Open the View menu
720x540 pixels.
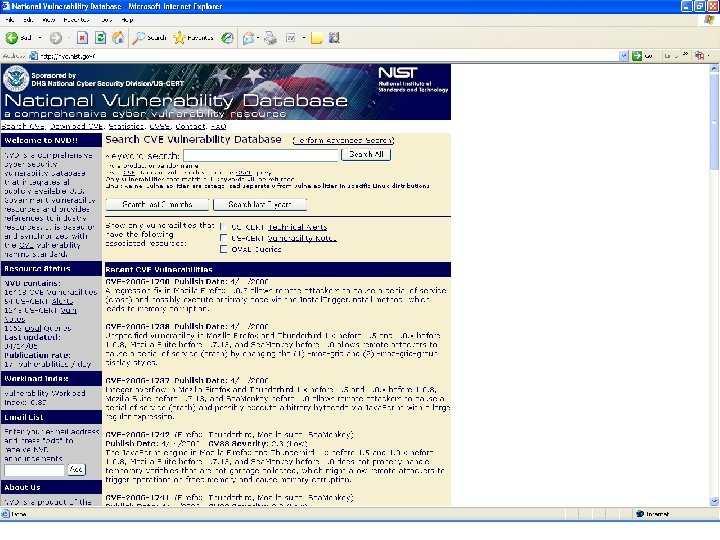pos(49,20)
